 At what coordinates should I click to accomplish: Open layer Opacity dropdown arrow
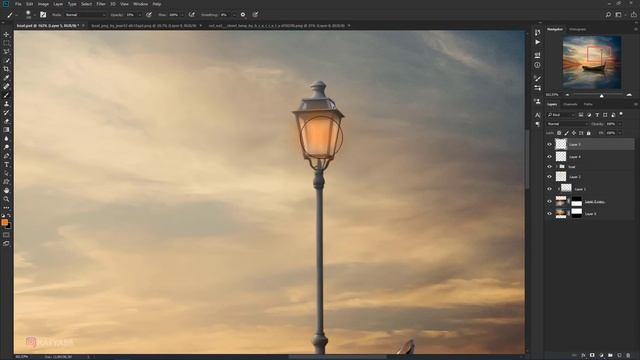620,124
